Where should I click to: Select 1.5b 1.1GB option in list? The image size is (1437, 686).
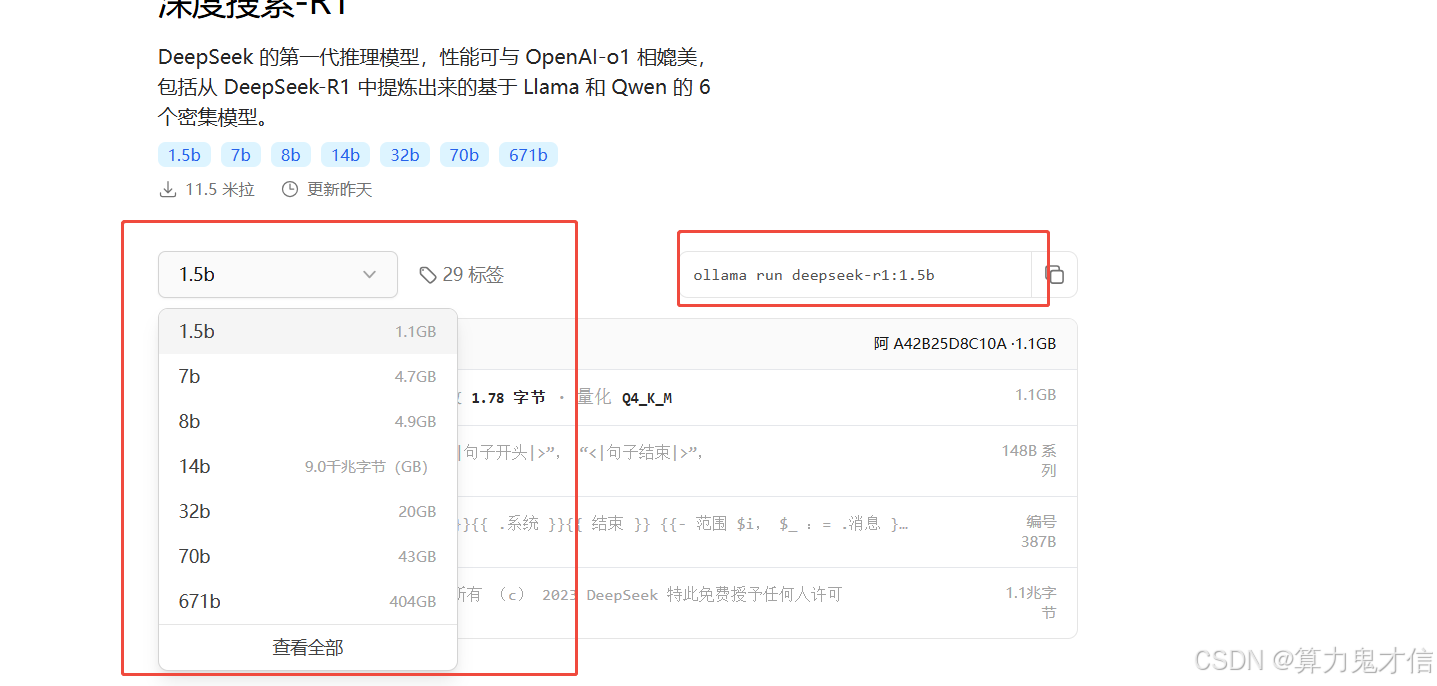coord(308,331)
